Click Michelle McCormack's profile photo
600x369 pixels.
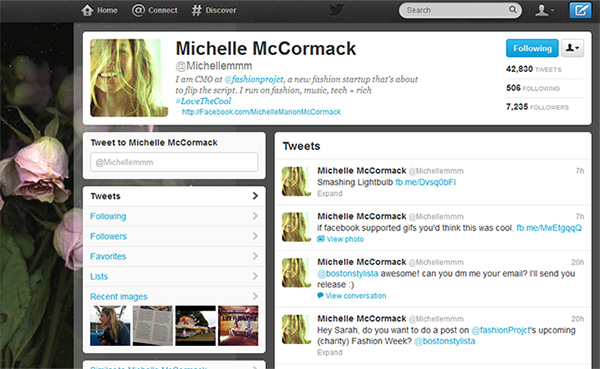pos(129,78)
